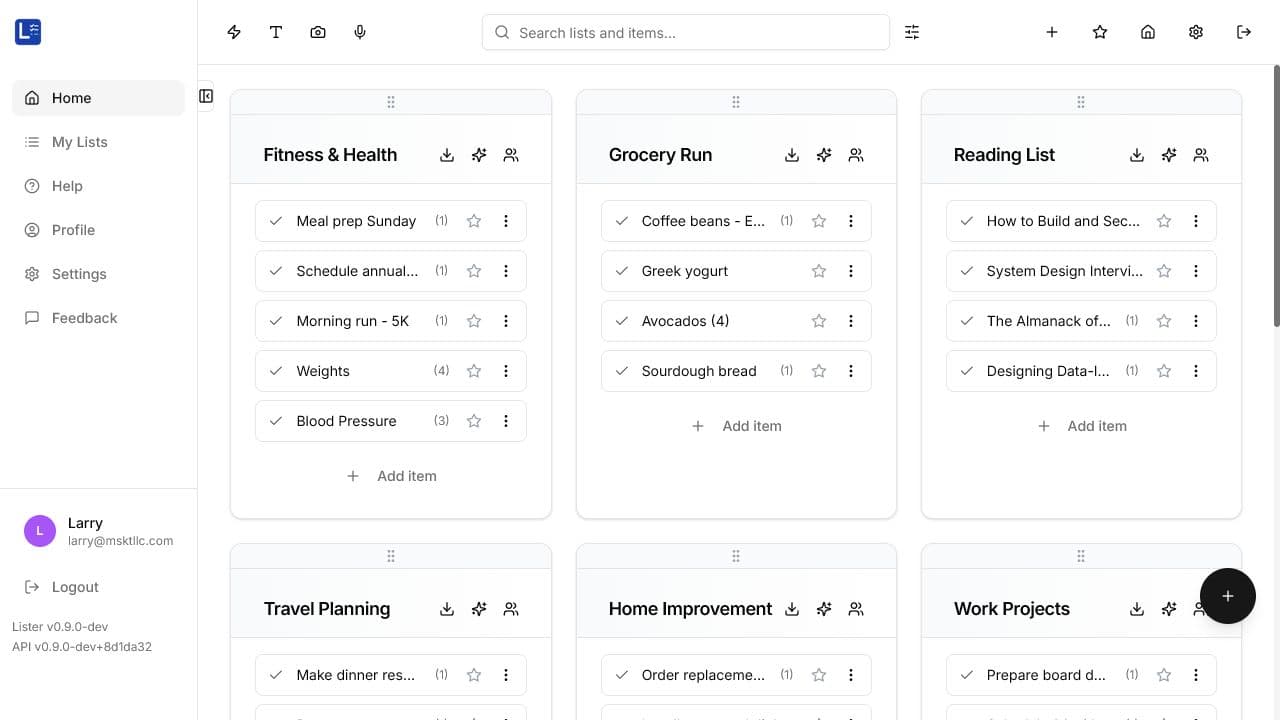Click AI sparkle icon on Home Improvement

[x=824, y=609]
